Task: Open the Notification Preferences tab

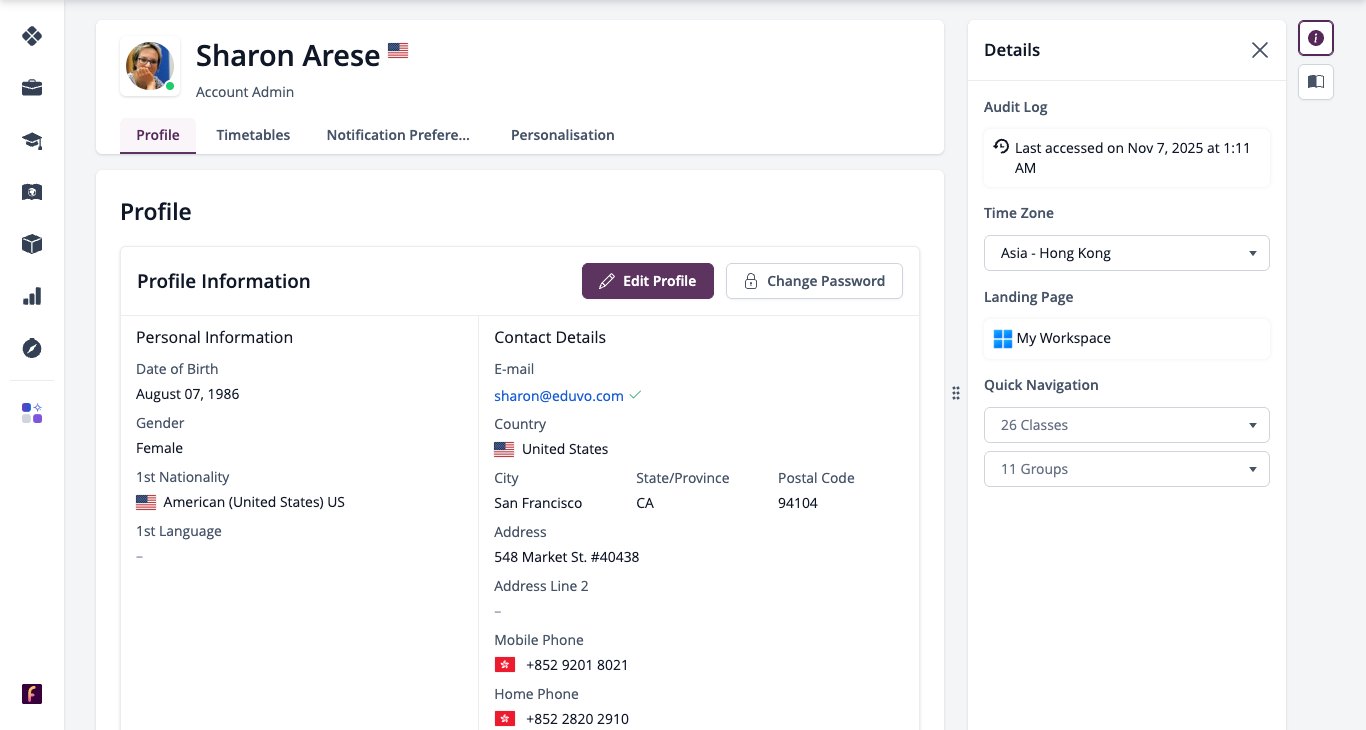Action: [x=398, y=135]
